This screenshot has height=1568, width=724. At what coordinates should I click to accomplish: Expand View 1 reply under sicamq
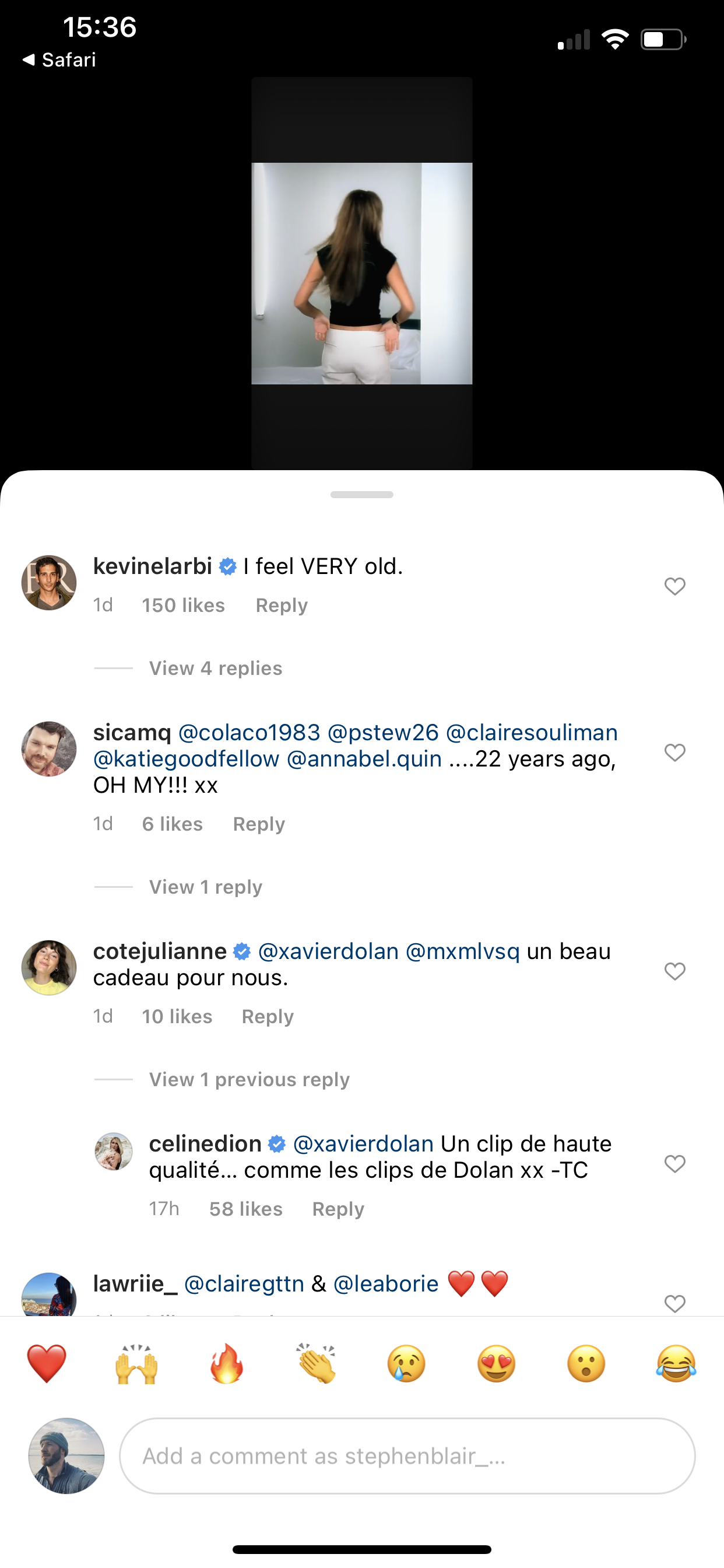206,887
